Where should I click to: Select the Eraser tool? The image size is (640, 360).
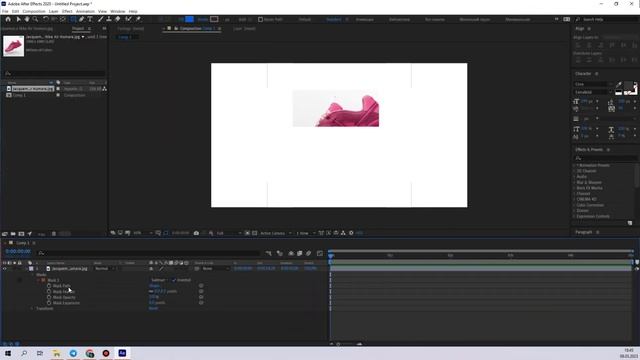pyautogui.click(x=118, y=19)
